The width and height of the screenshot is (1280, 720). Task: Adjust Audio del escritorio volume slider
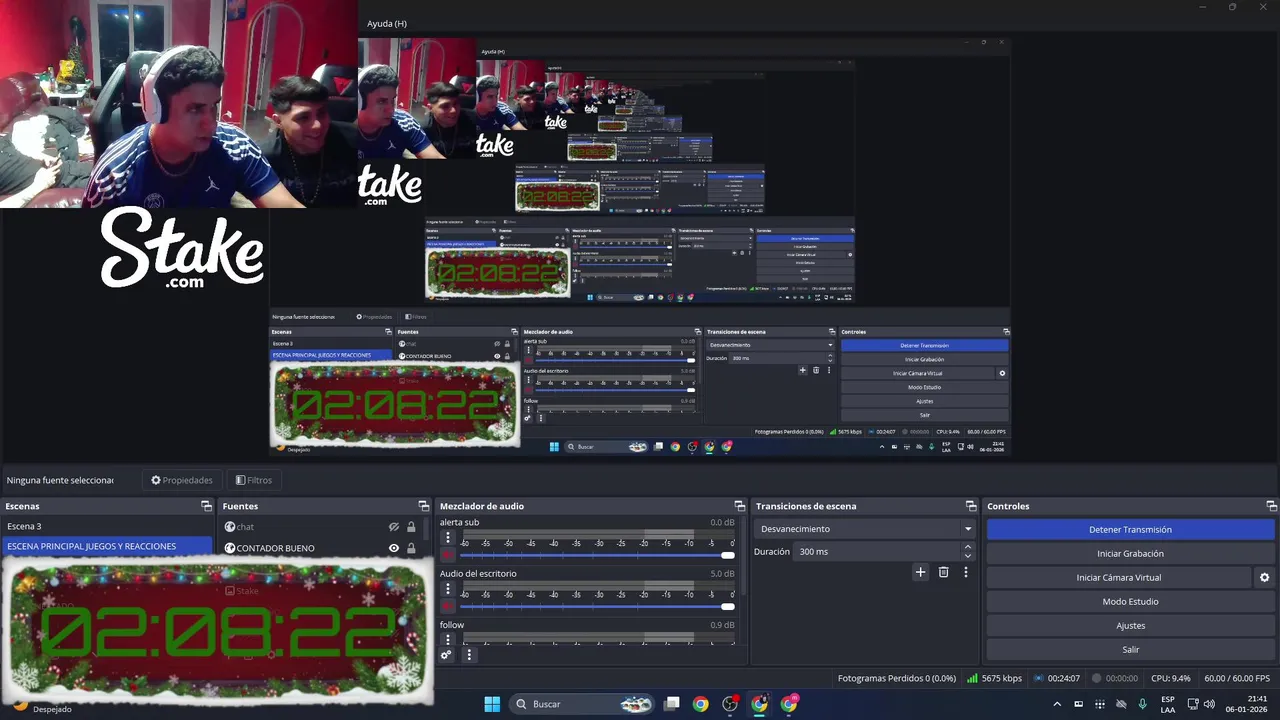tap(597, 606)
